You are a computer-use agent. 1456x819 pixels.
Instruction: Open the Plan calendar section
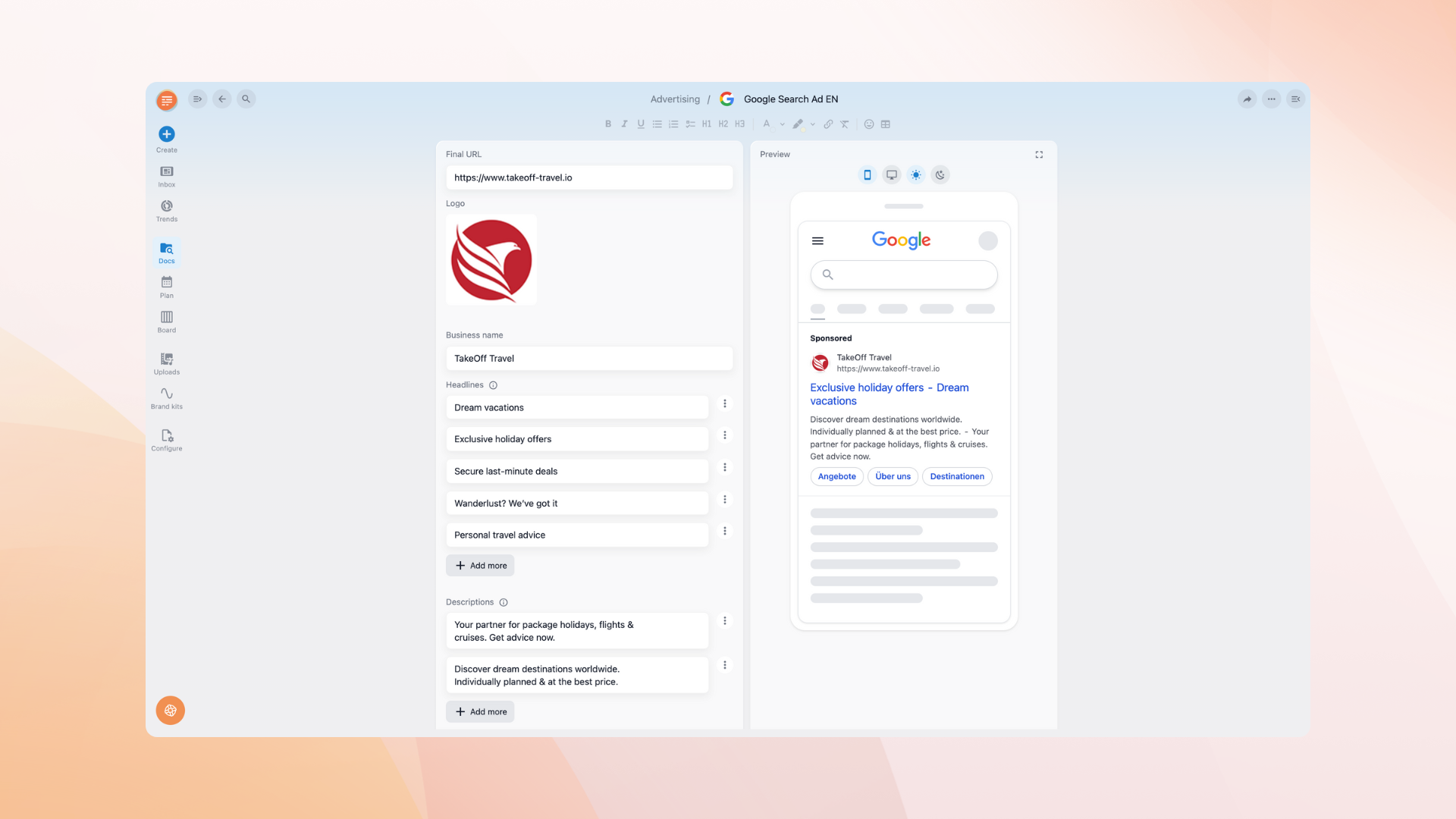[x=167, y=287]
